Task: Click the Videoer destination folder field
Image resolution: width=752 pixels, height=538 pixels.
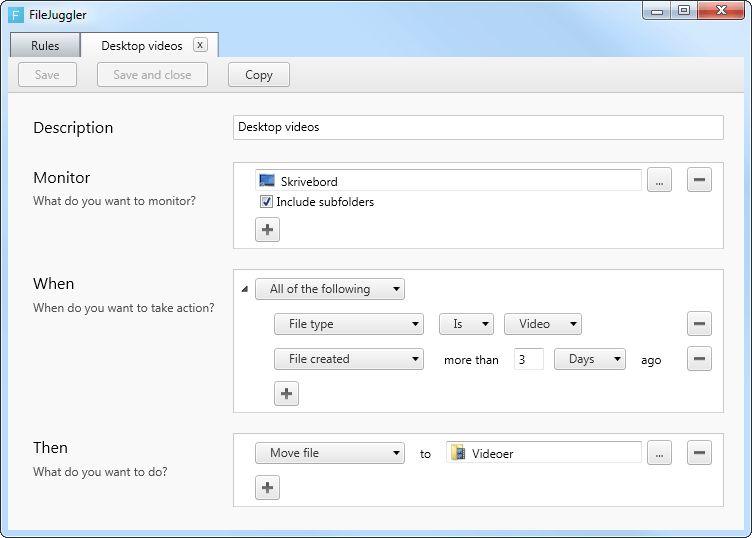Action: click(x=544, y=453)
